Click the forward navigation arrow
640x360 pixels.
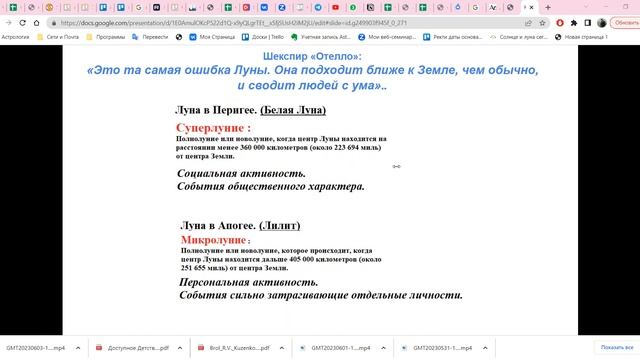pyautogui.click(x=9, y=23)
